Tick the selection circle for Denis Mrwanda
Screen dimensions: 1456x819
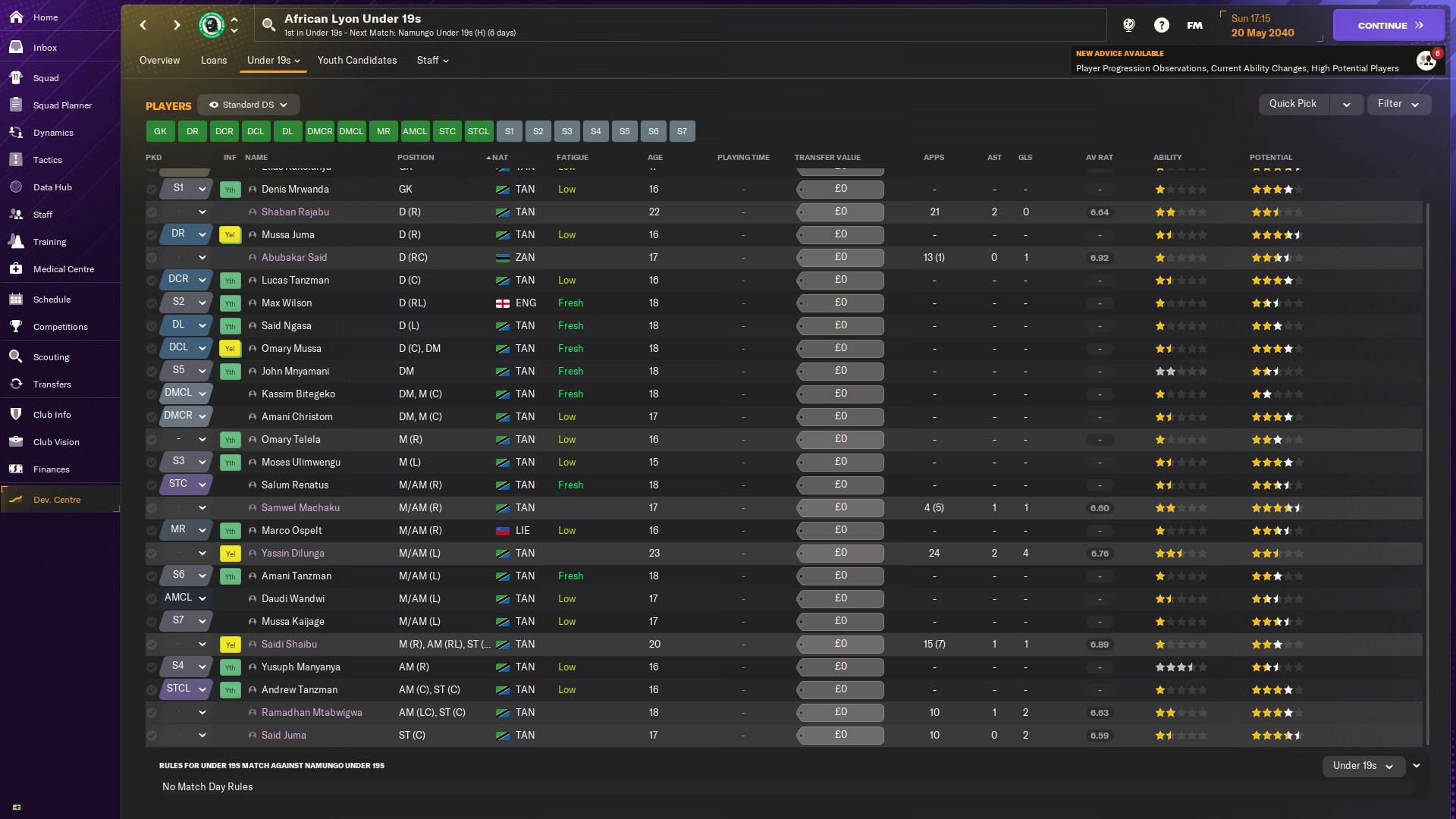[x=152, y=190]
